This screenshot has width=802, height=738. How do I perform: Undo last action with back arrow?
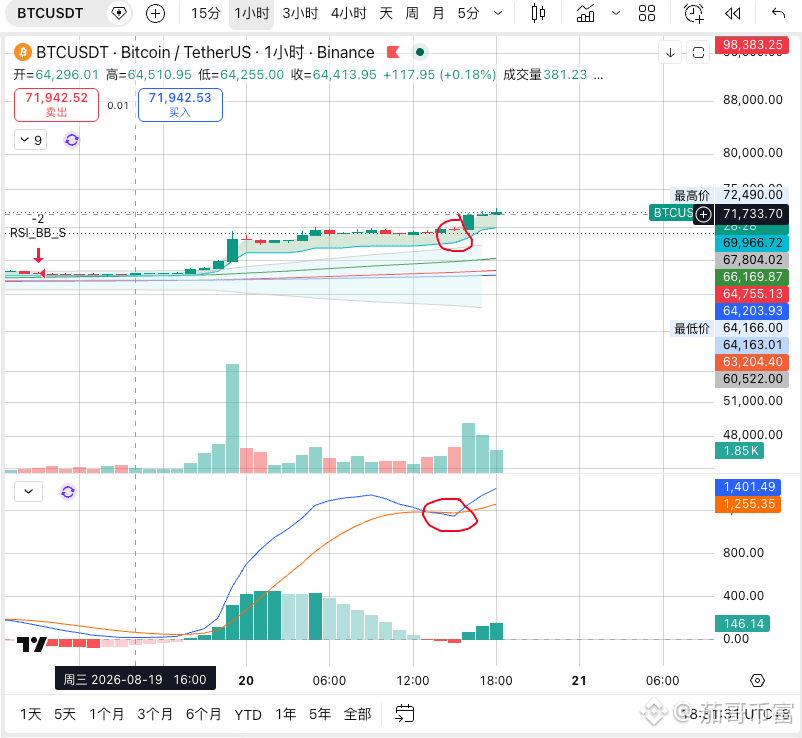coord(778,13)
